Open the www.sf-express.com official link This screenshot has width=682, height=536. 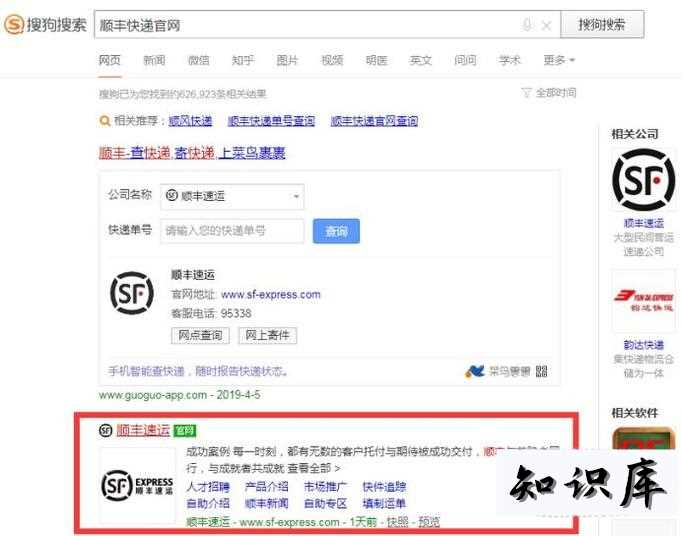coord(271,295)
